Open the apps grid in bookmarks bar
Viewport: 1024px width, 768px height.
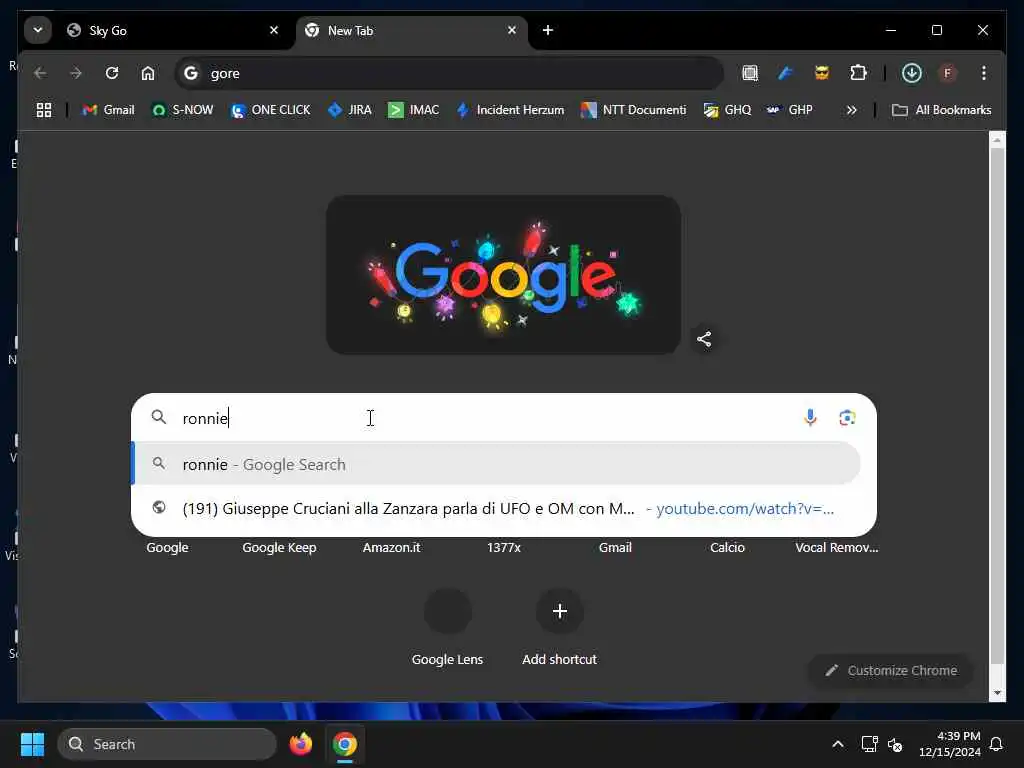pyautogui.click(x=44, y=110)
